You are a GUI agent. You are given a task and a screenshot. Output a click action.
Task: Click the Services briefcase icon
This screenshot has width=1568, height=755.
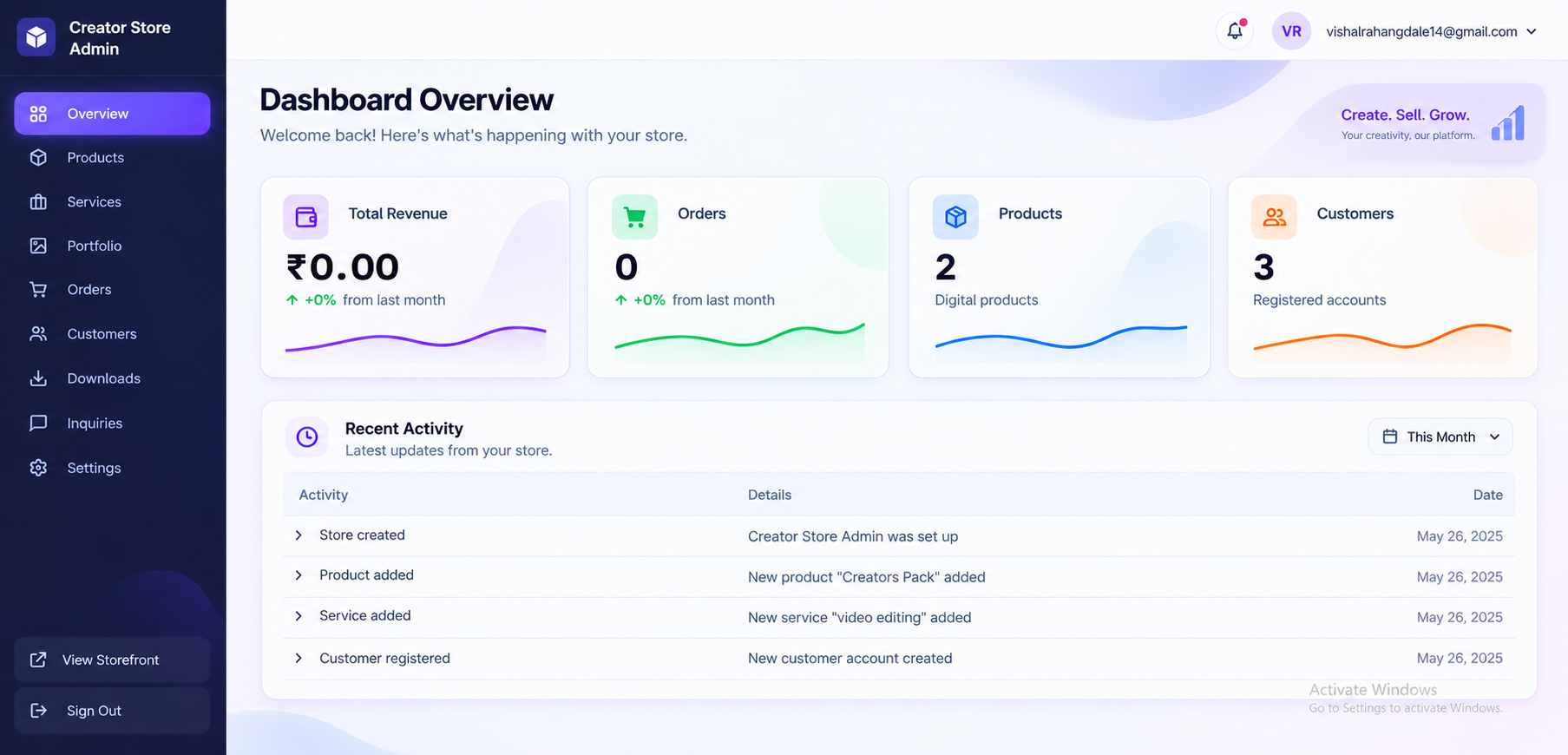[38, 201]
